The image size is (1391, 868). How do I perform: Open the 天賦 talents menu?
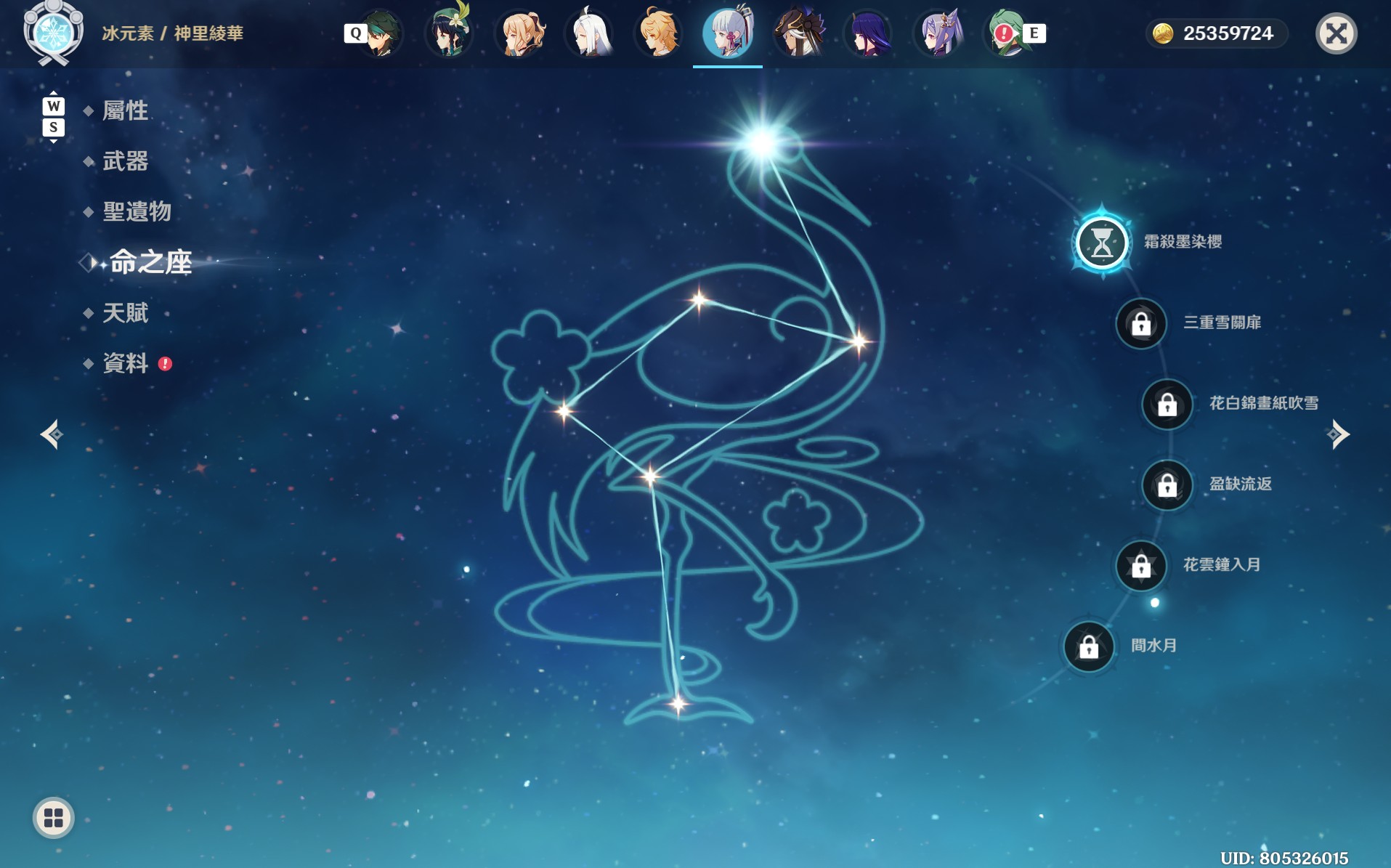point(125,313)
